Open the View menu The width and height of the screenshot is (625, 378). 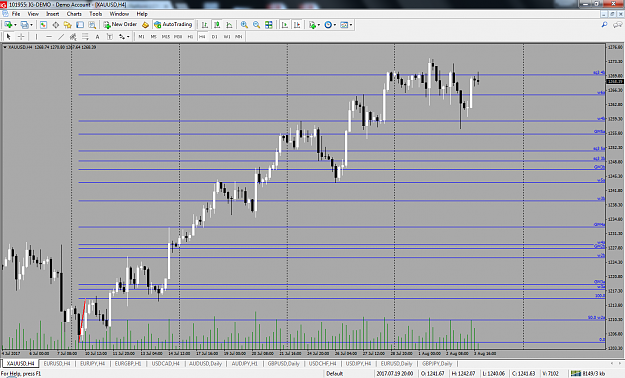[33, 14]
